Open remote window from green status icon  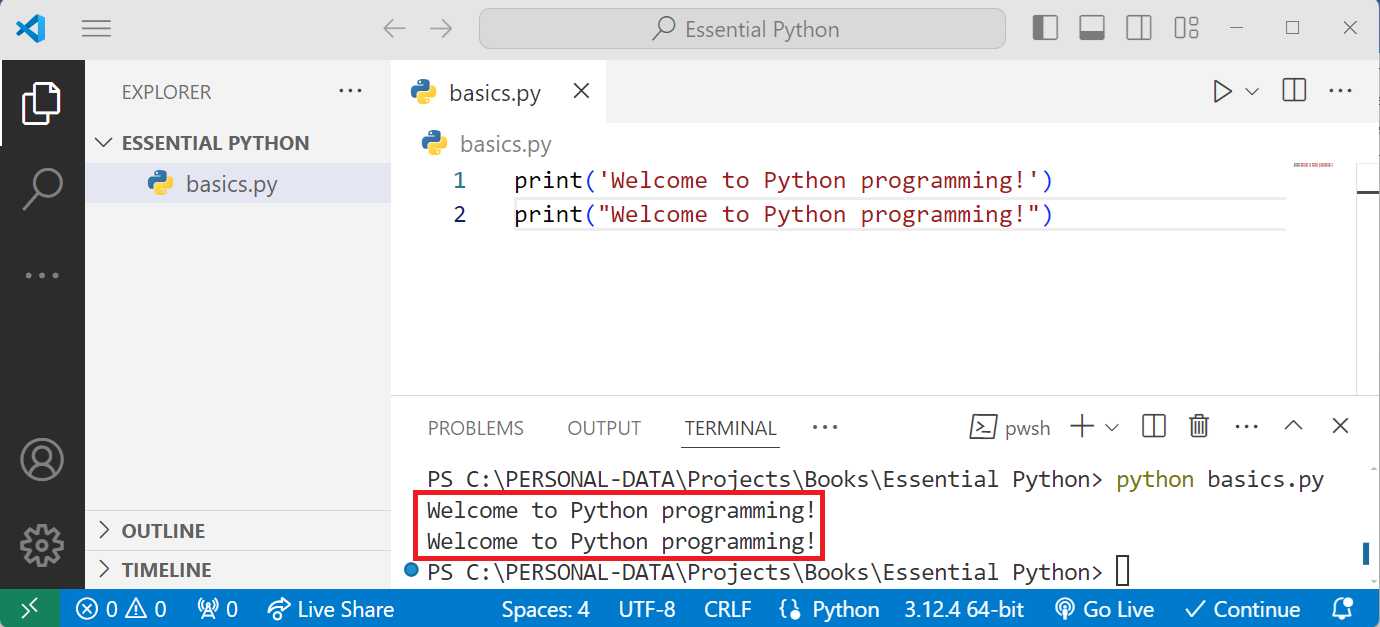coord(30,608)
